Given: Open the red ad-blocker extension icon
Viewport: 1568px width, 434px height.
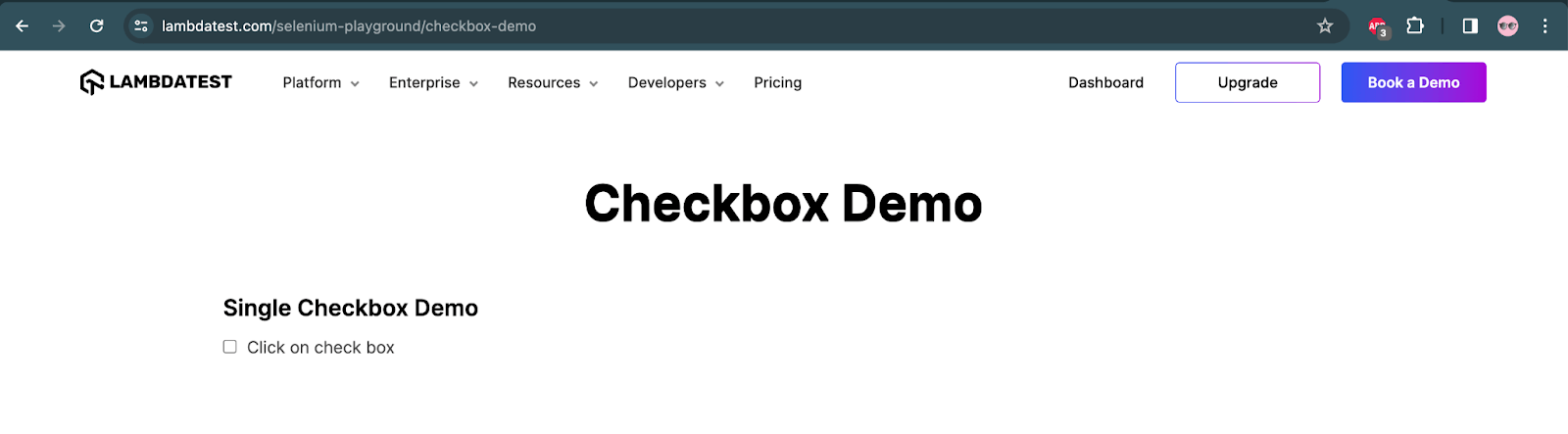Looking at the screenshot, I should 1378,27.
